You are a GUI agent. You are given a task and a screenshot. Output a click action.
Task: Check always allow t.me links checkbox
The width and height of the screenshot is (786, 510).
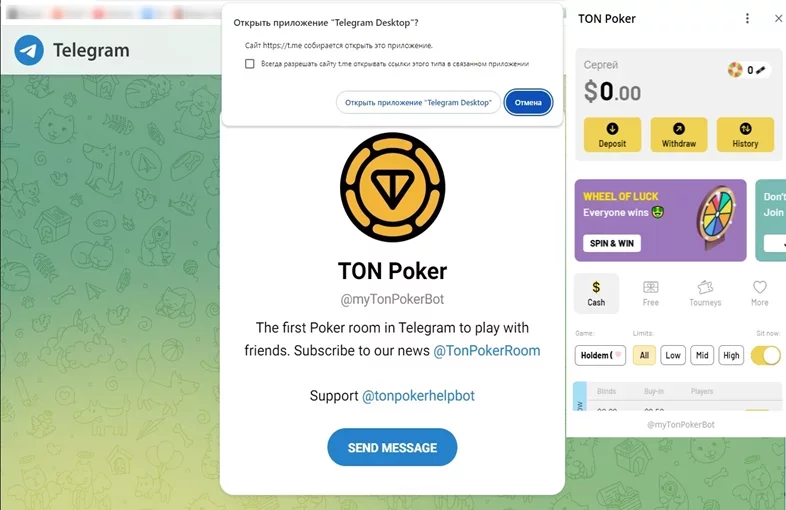pos(250,64)
